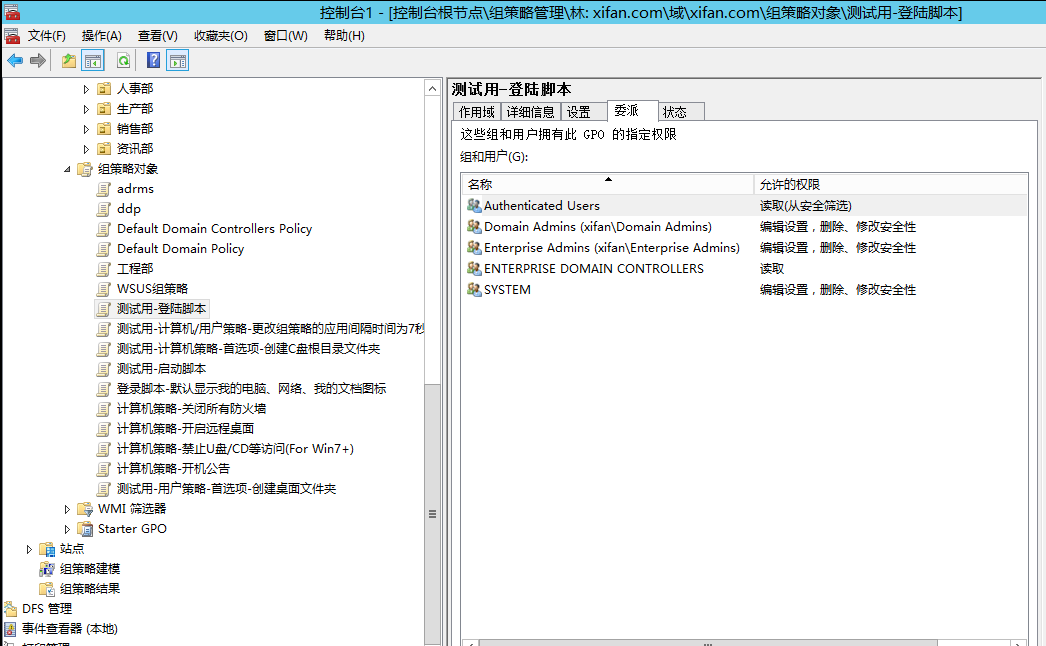Sort by the 允许的权限 column header
The width and height of the screenshot is (1046, 646).
click(891, 184)
